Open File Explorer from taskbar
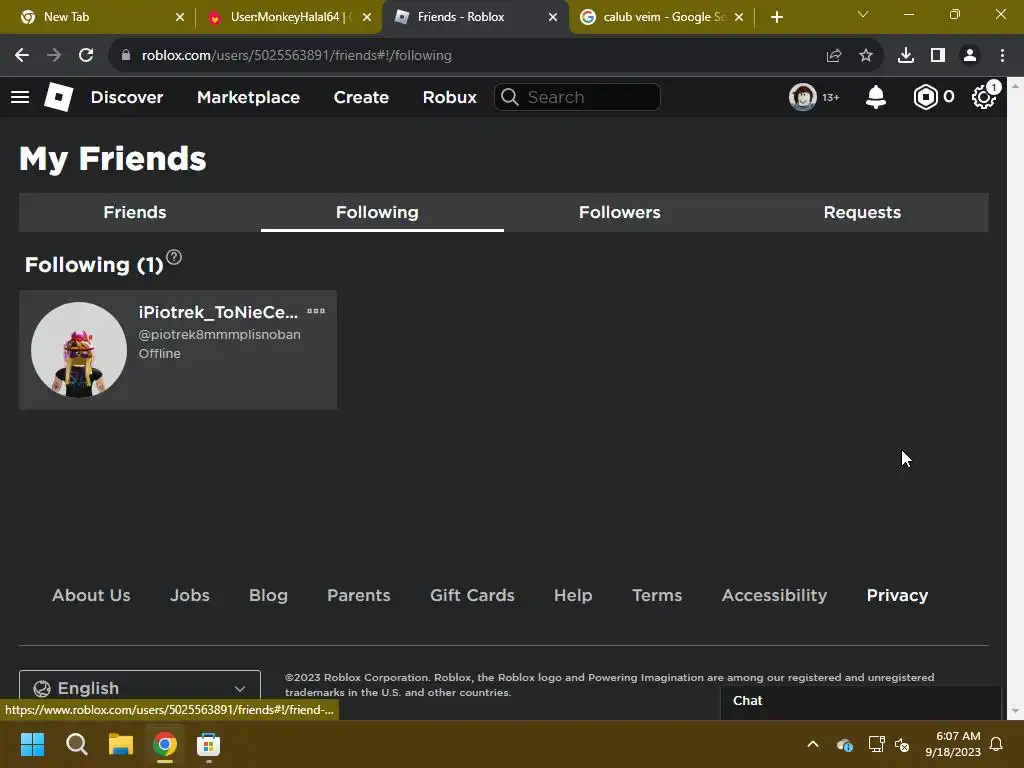This screenshot has width=1024, height=768. [x=121, y=744]
